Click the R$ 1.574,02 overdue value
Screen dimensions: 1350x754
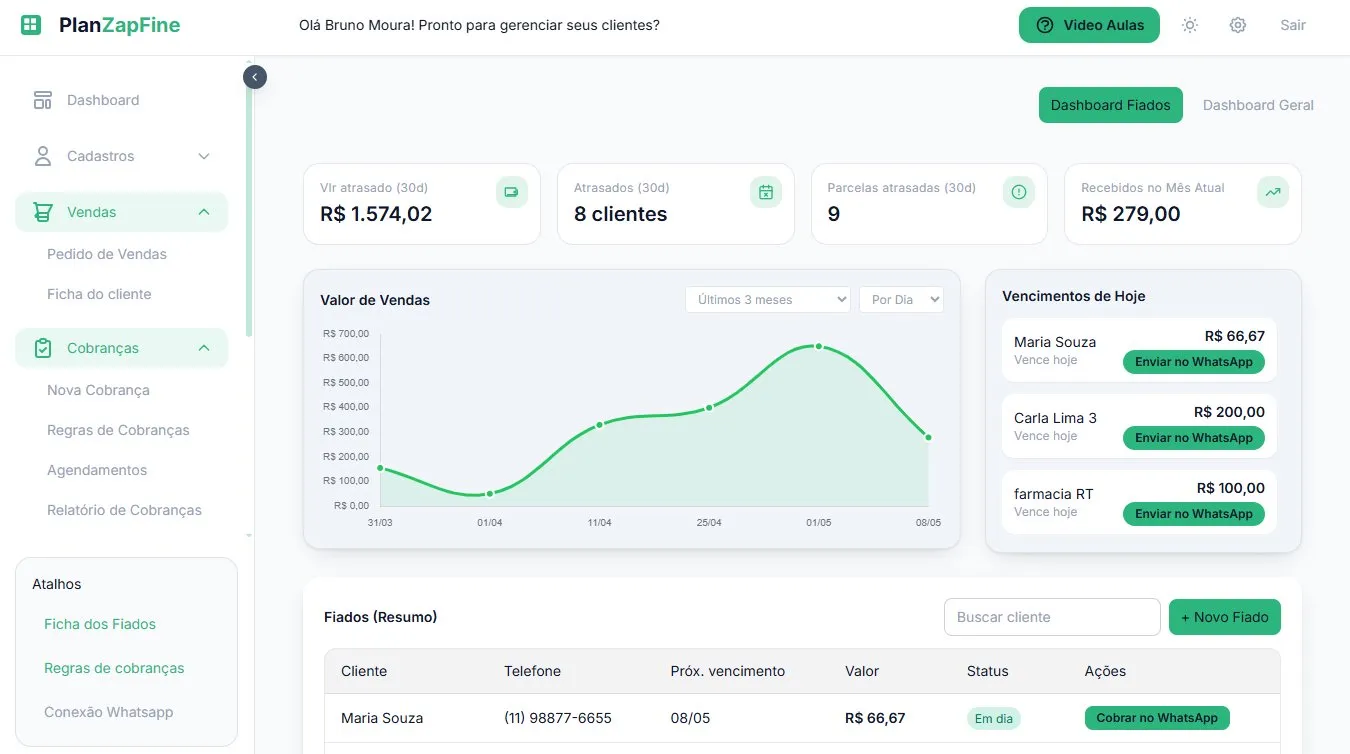[376, 214]
